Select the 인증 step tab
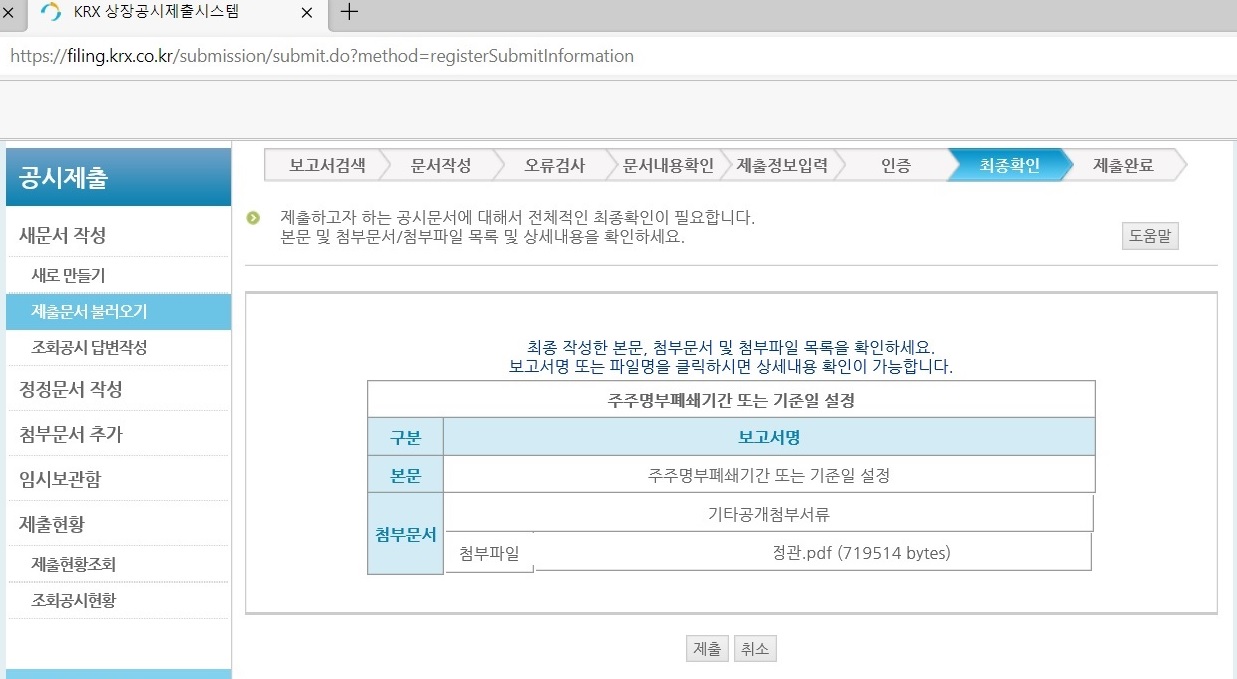 click(x=894, y=164)
